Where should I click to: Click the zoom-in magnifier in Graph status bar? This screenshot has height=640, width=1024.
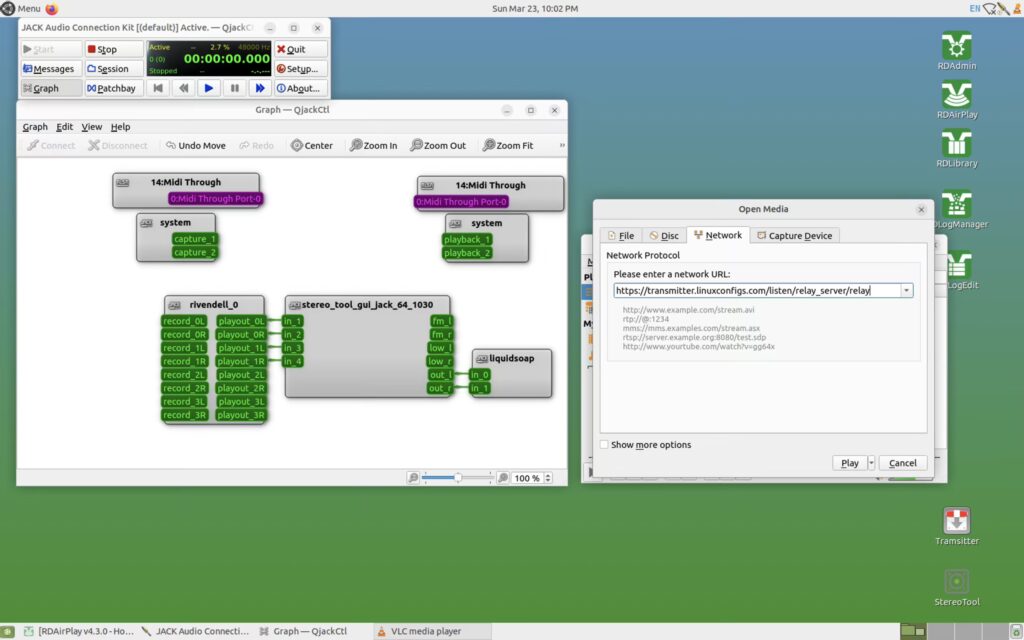coord(503,478)
